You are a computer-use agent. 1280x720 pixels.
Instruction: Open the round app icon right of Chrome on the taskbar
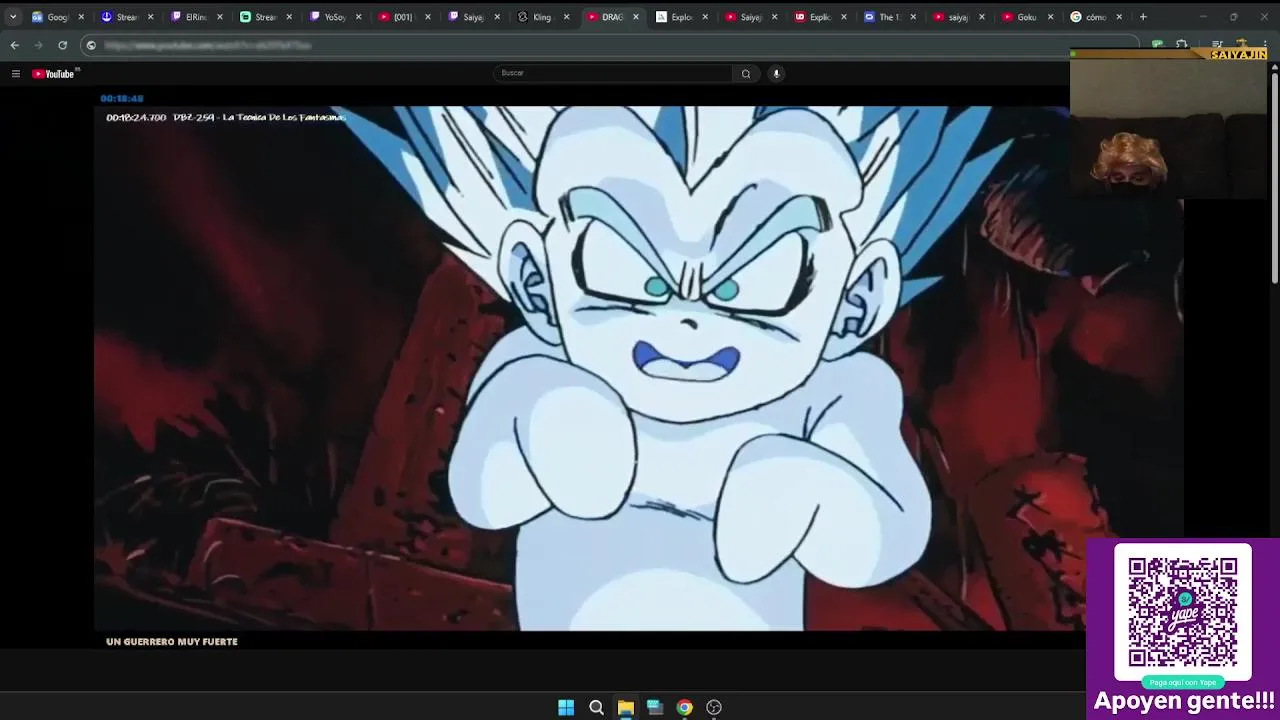714,707
